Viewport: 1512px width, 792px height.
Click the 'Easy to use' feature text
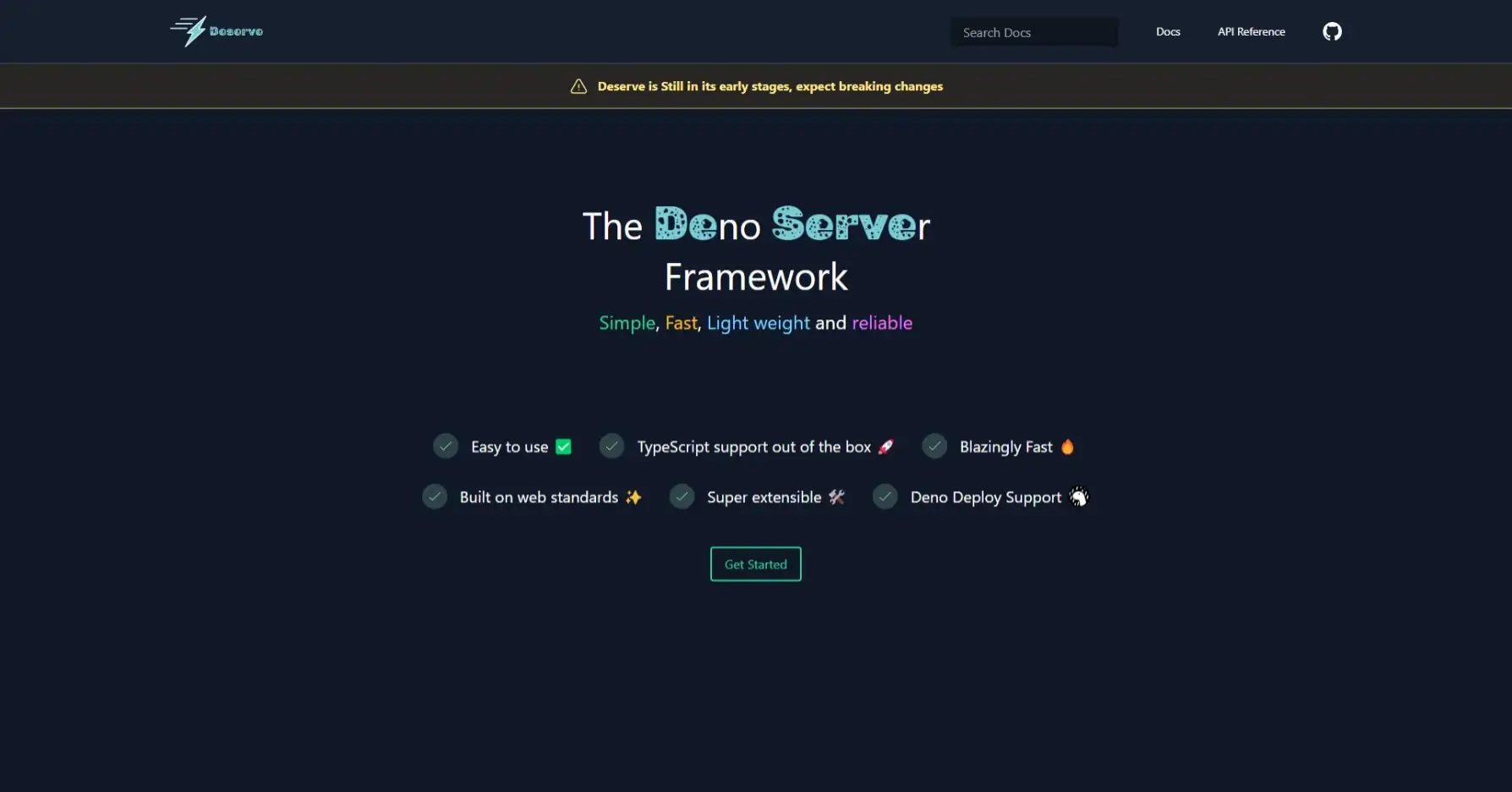509,446
